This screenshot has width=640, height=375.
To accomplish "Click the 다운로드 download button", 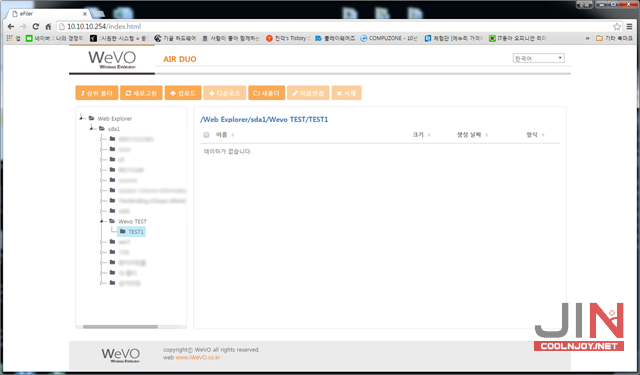I will [225, 93].
